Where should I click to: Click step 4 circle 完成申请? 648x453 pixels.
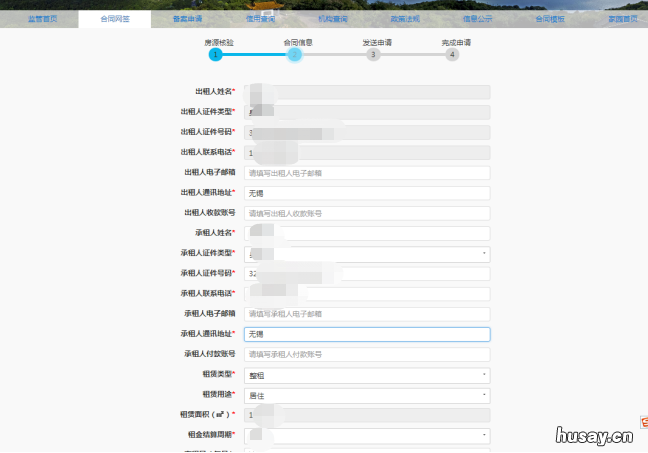point(452,55)
